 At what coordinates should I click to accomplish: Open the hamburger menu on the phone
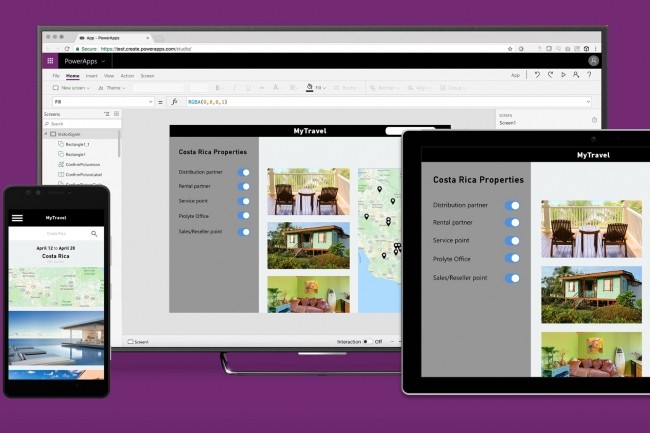pos(17,218)
